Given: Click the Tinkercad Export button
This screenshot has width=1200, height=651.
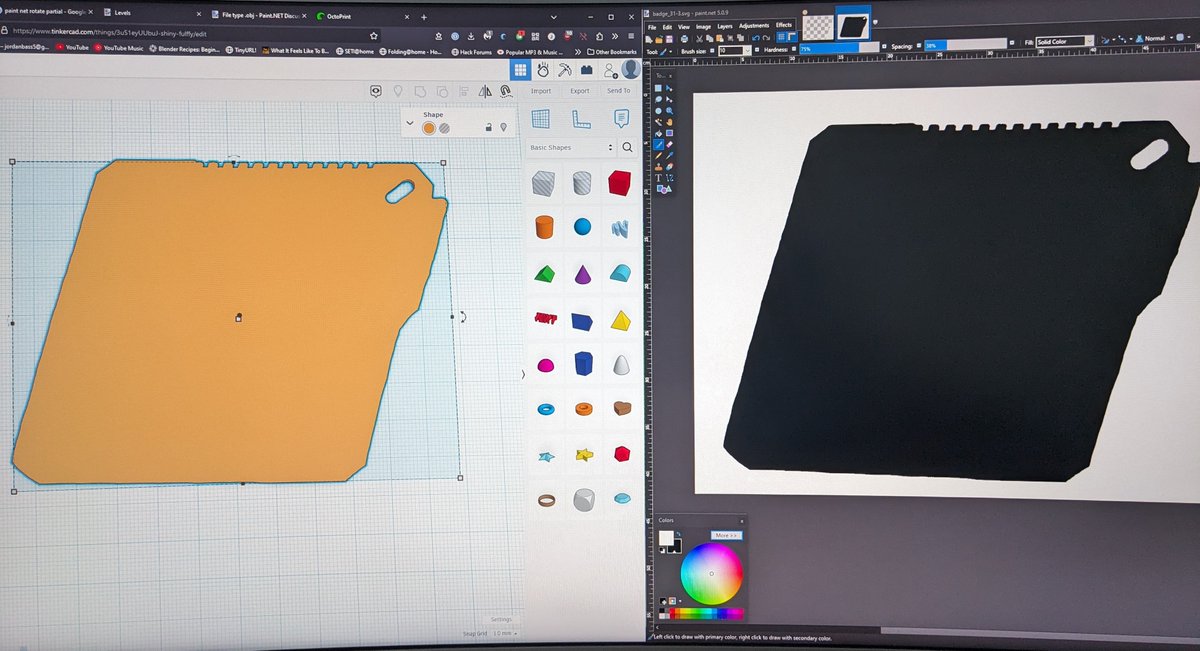Looking at the screenshot, I should [x=580, y=91].
